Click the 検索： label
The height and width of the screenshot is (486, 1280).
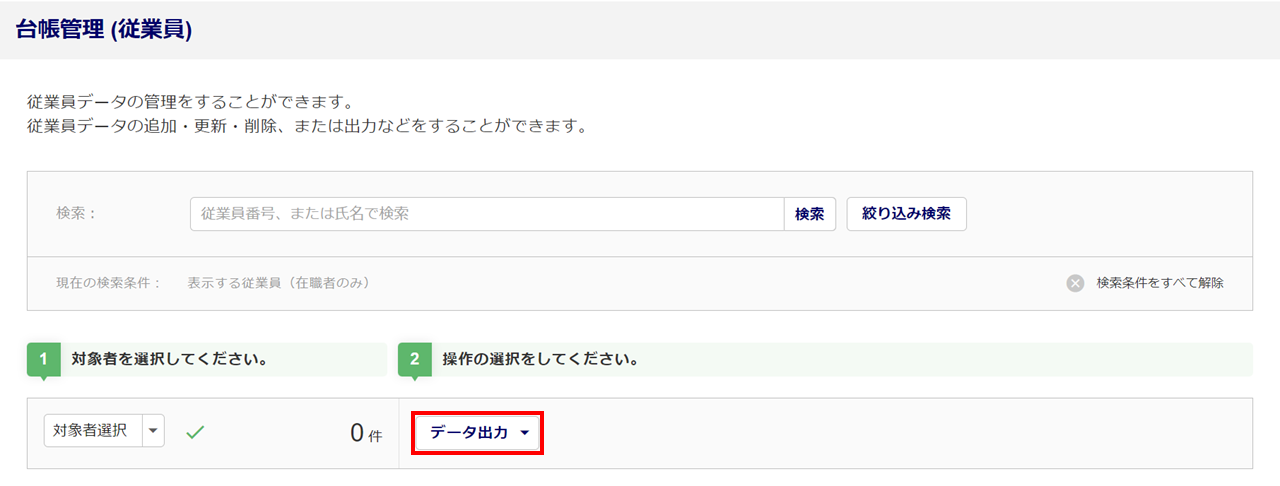click(76, 214)
